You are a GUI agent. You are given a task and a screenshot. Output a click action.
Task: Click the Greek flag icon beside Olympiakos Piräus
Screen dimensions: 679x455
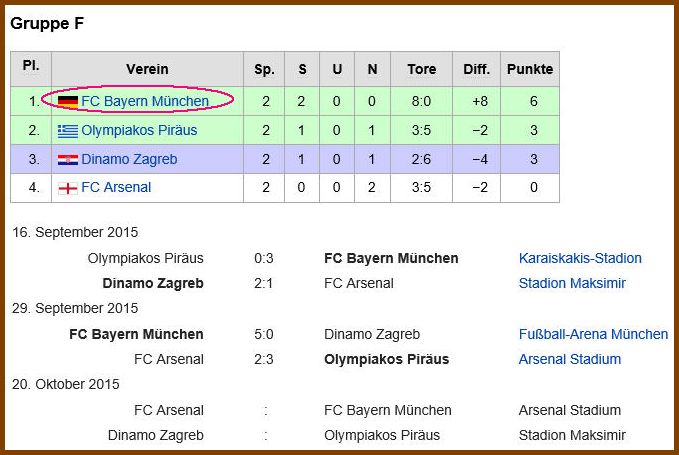[68, 131]
